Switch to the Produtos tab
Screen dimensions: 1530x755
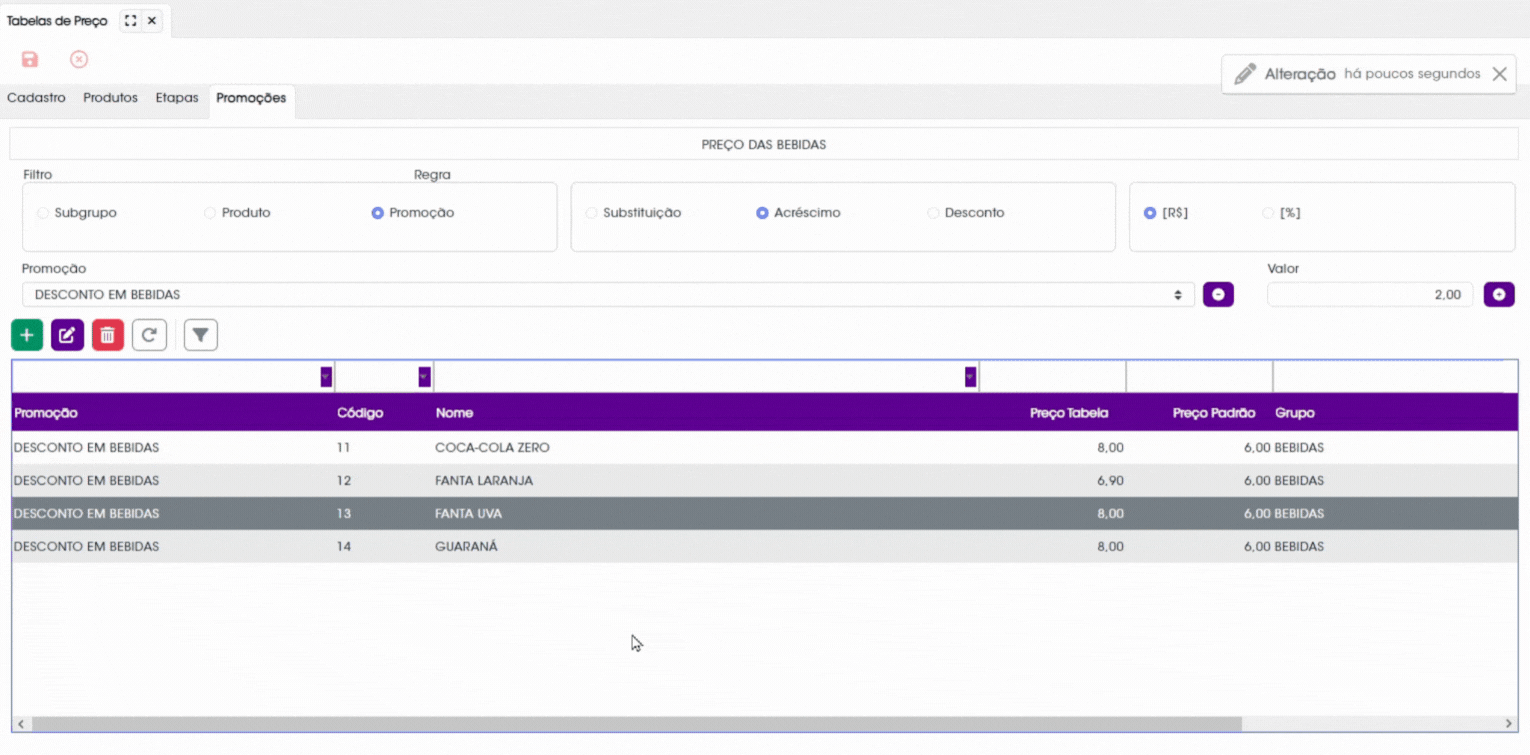pos(110,98)
